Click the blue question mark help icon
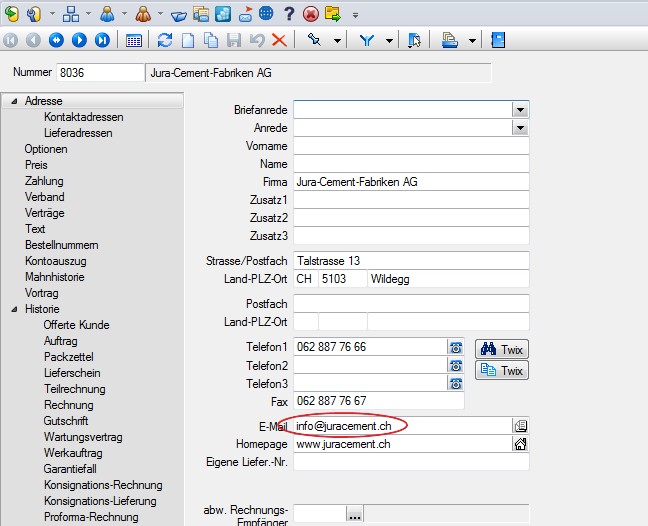The width and height of the screenshot is (648, 526). pyautogui.click(x=289, y=14)
